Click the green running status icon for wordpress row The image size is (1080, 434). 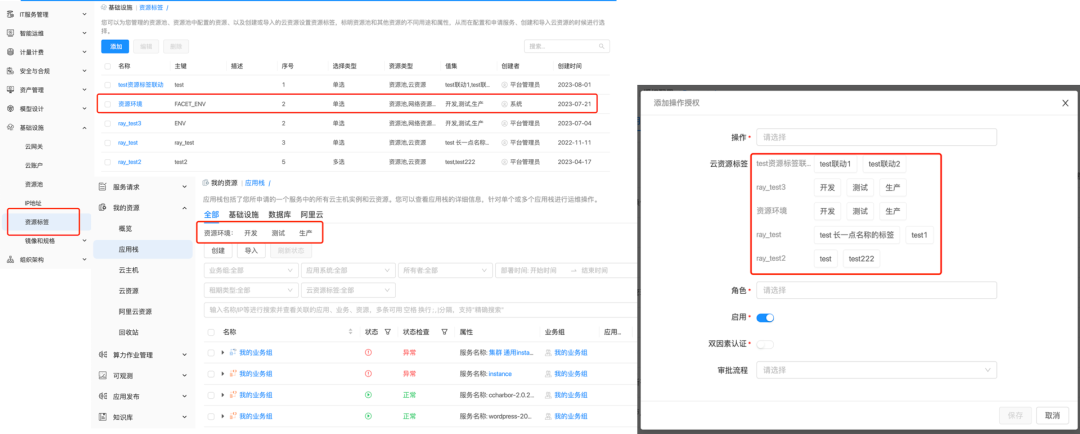tap(368, 416)
